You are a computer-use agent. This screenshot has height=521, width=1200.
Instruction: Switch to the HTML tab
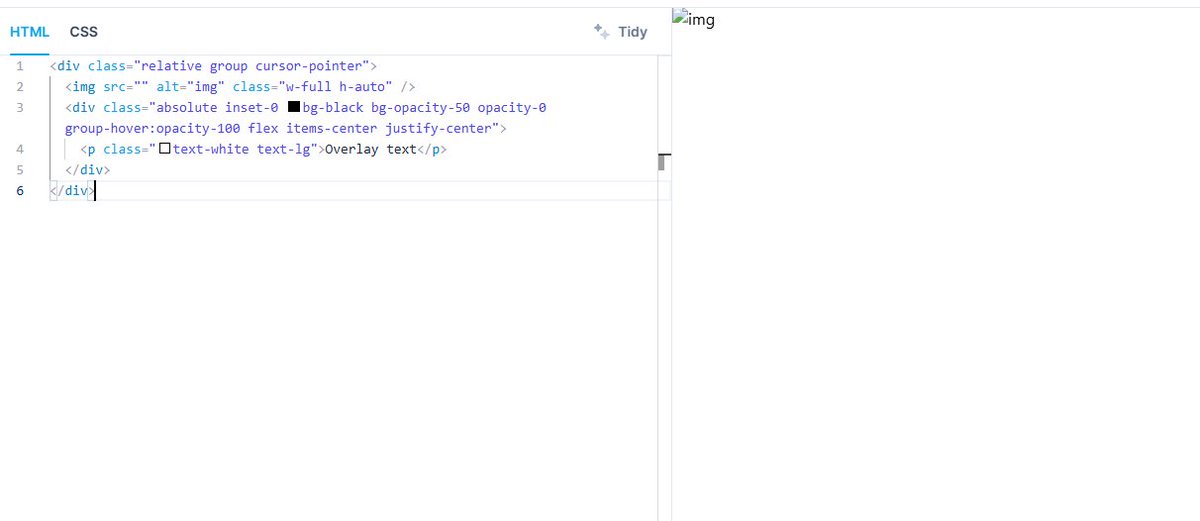pos(30,32)
